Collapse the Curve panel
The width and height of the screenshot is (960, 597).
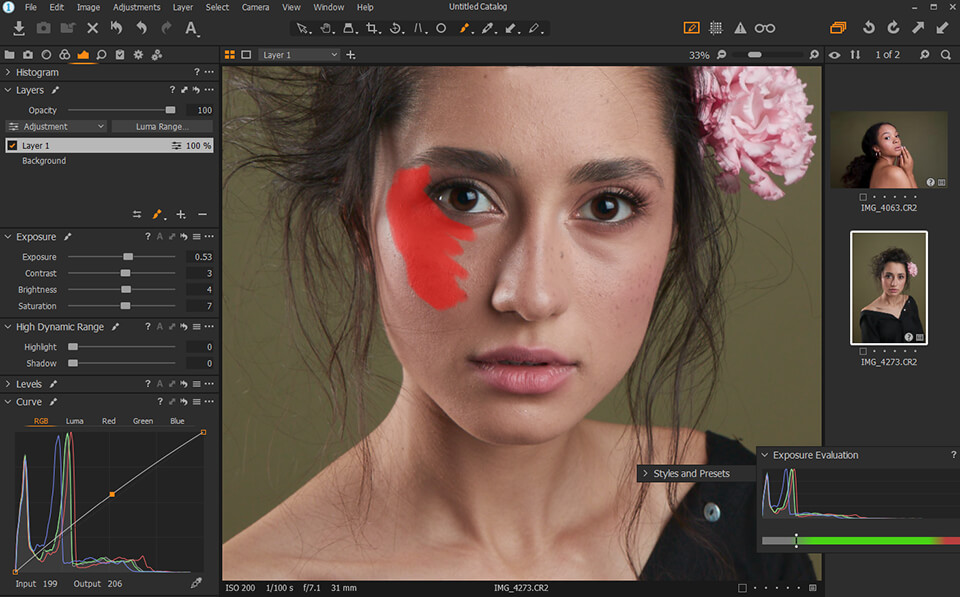pyautogui.click(x=8, y=401)
